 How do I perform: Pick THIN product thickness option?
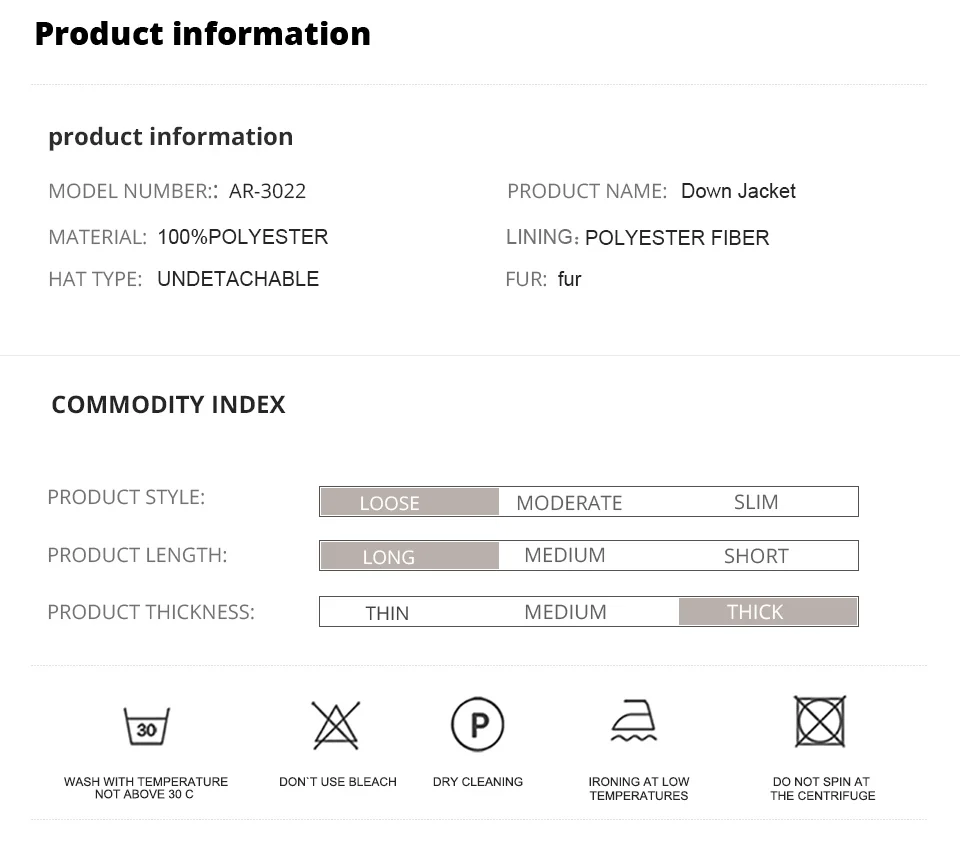(x=387, y=613)
